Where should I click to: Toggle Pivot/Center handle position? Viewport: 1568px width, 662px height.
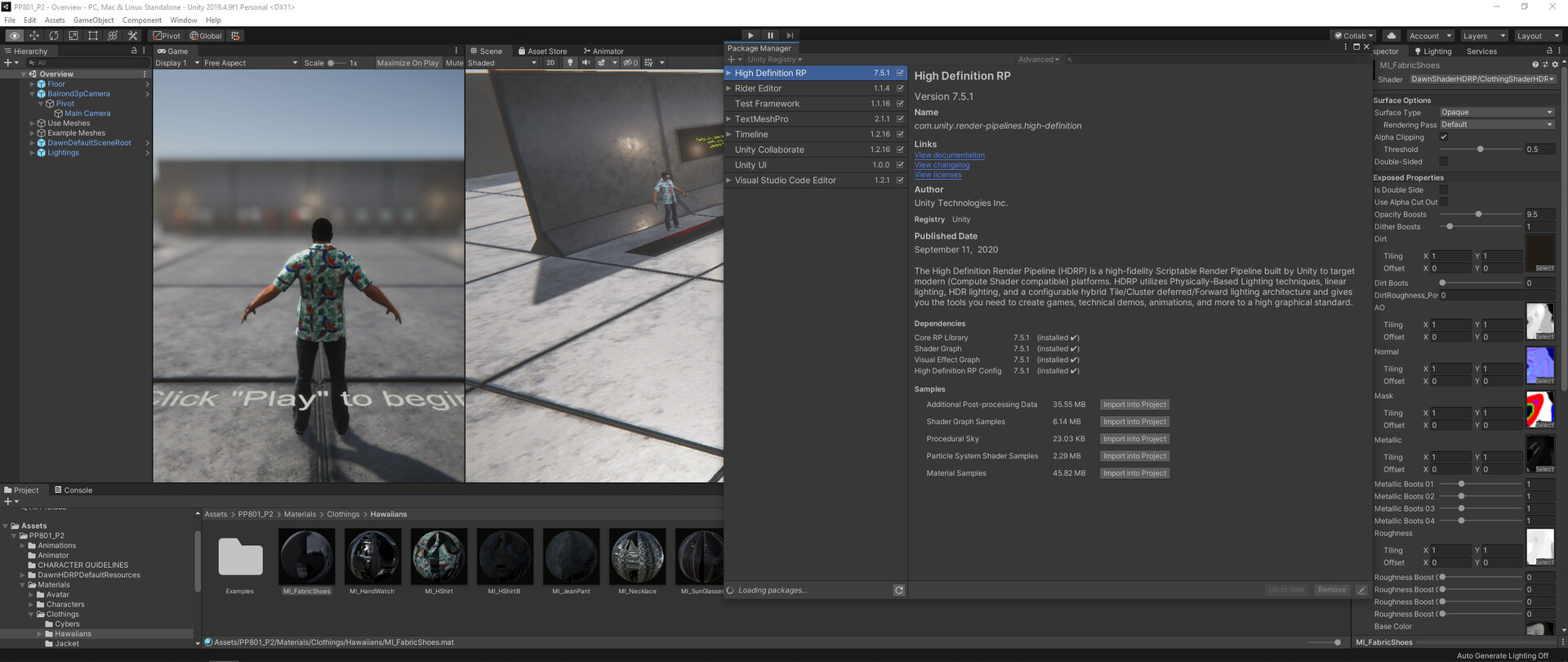(x=167, y=36)
